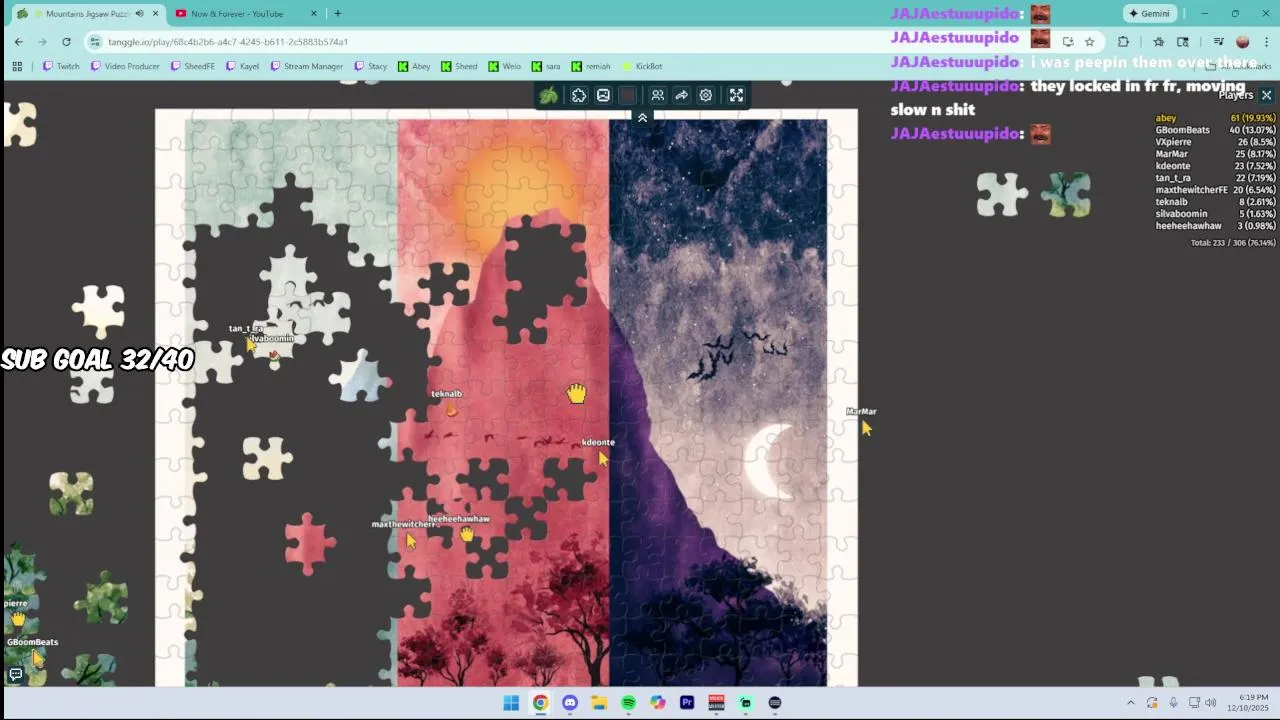
Task: Pick the white piece beside the players list
Action: click(1002, 194)
